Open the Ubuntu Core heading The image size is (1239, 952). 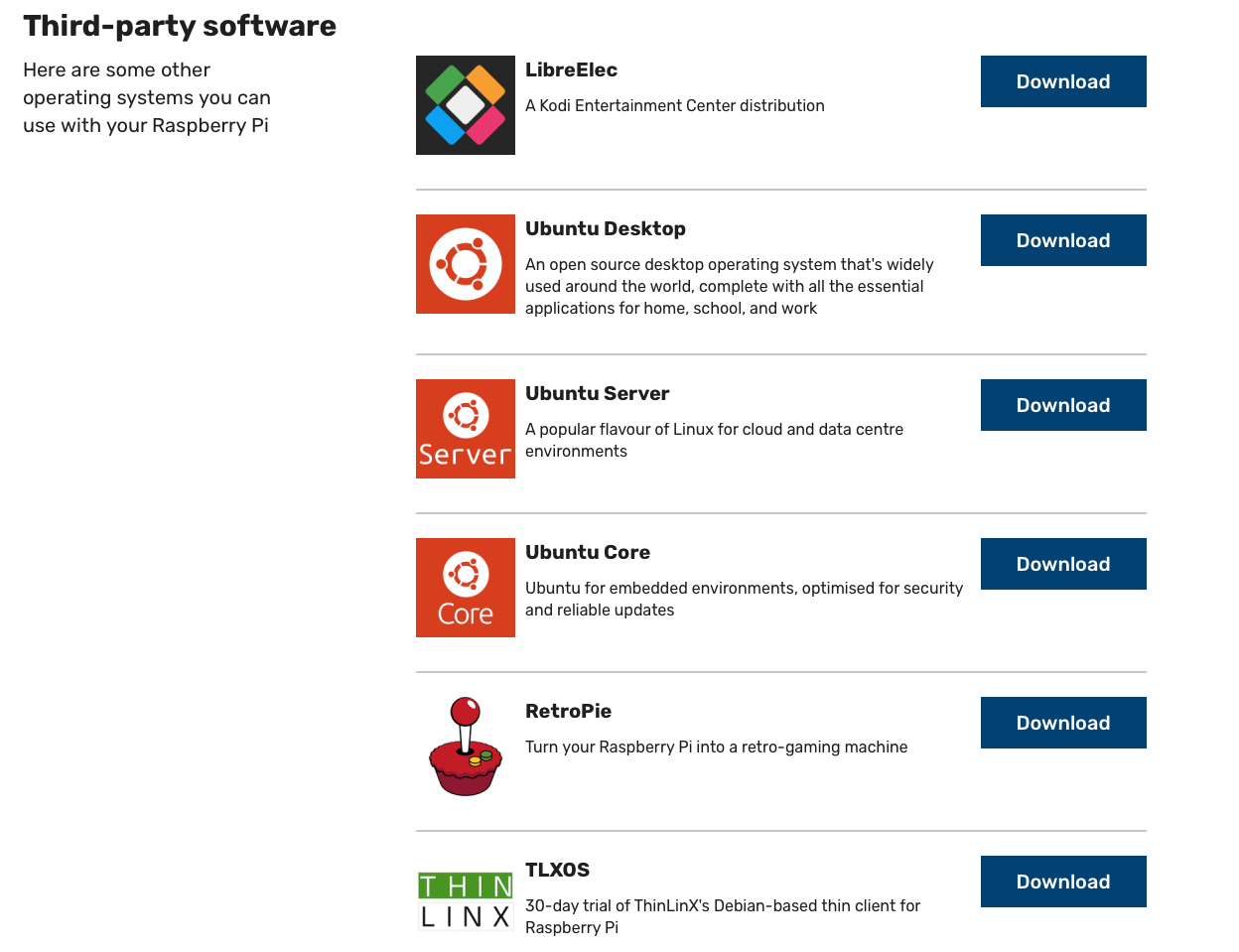pos(587,553)
